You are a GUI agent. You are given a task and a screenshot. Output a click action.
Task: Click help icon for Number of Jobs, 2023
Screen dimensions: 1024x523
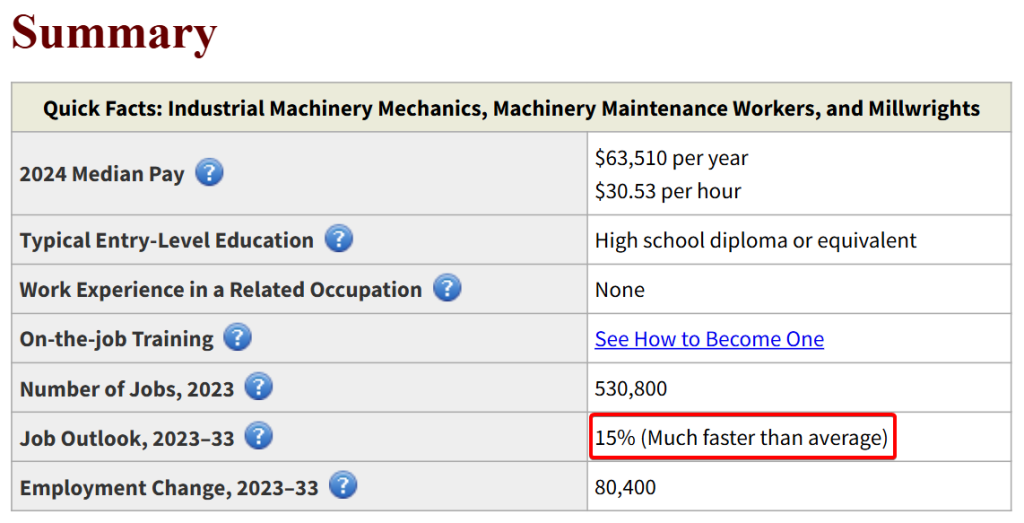tap(258, 387)
